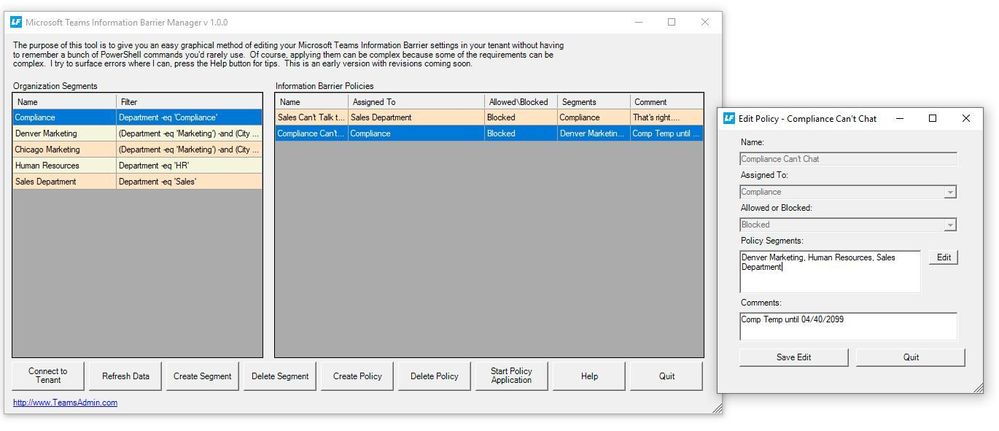Open the TeamsAdmin.com link
The width and height of the screenshot is (999, 431).
point(65,402)
